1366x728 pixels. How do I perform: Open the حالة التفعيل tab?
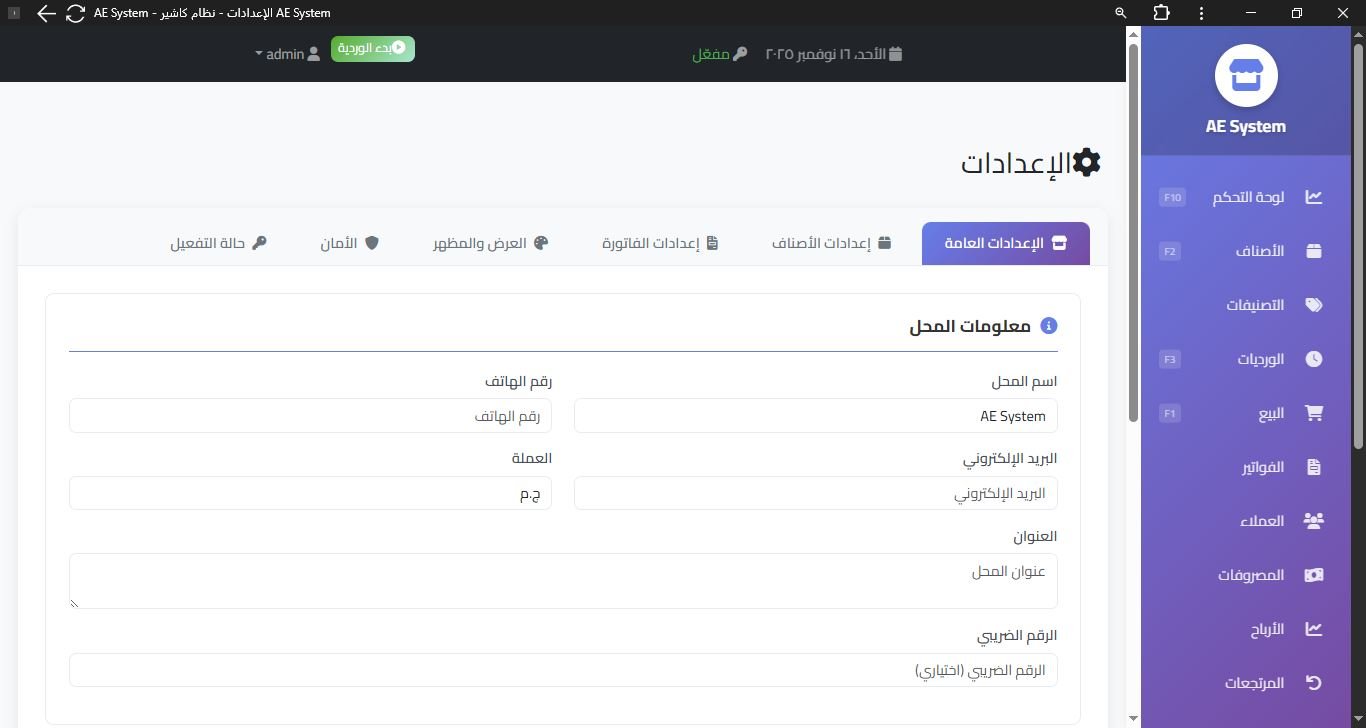[219, 243]
